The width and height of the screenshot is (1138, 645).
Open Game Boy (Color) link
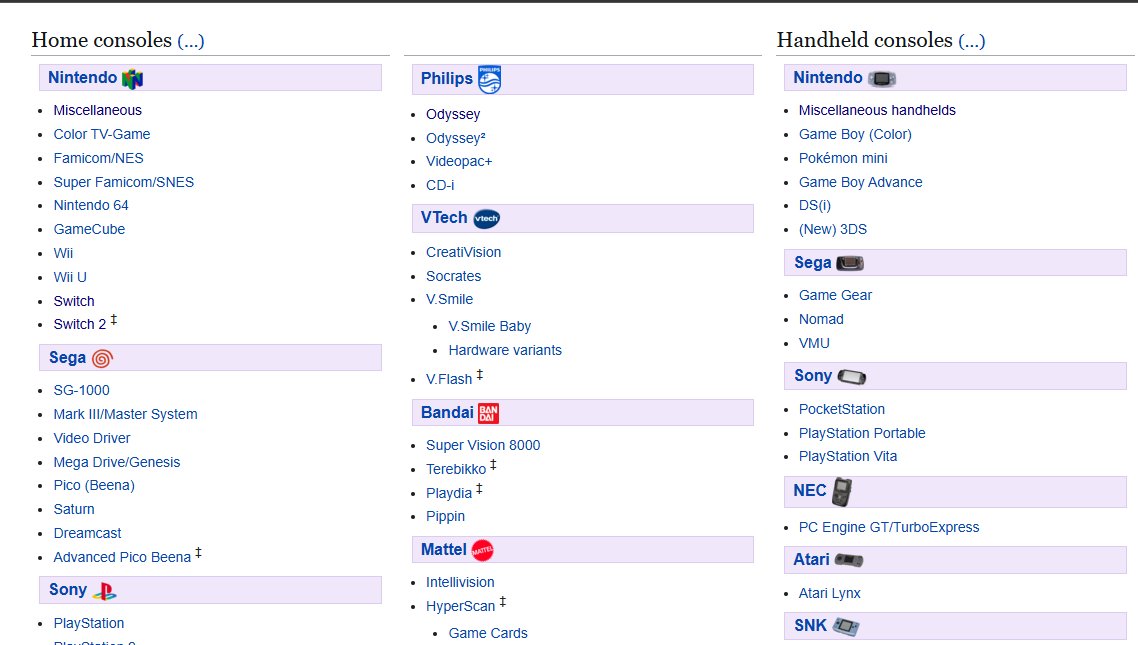coord(855,134)
